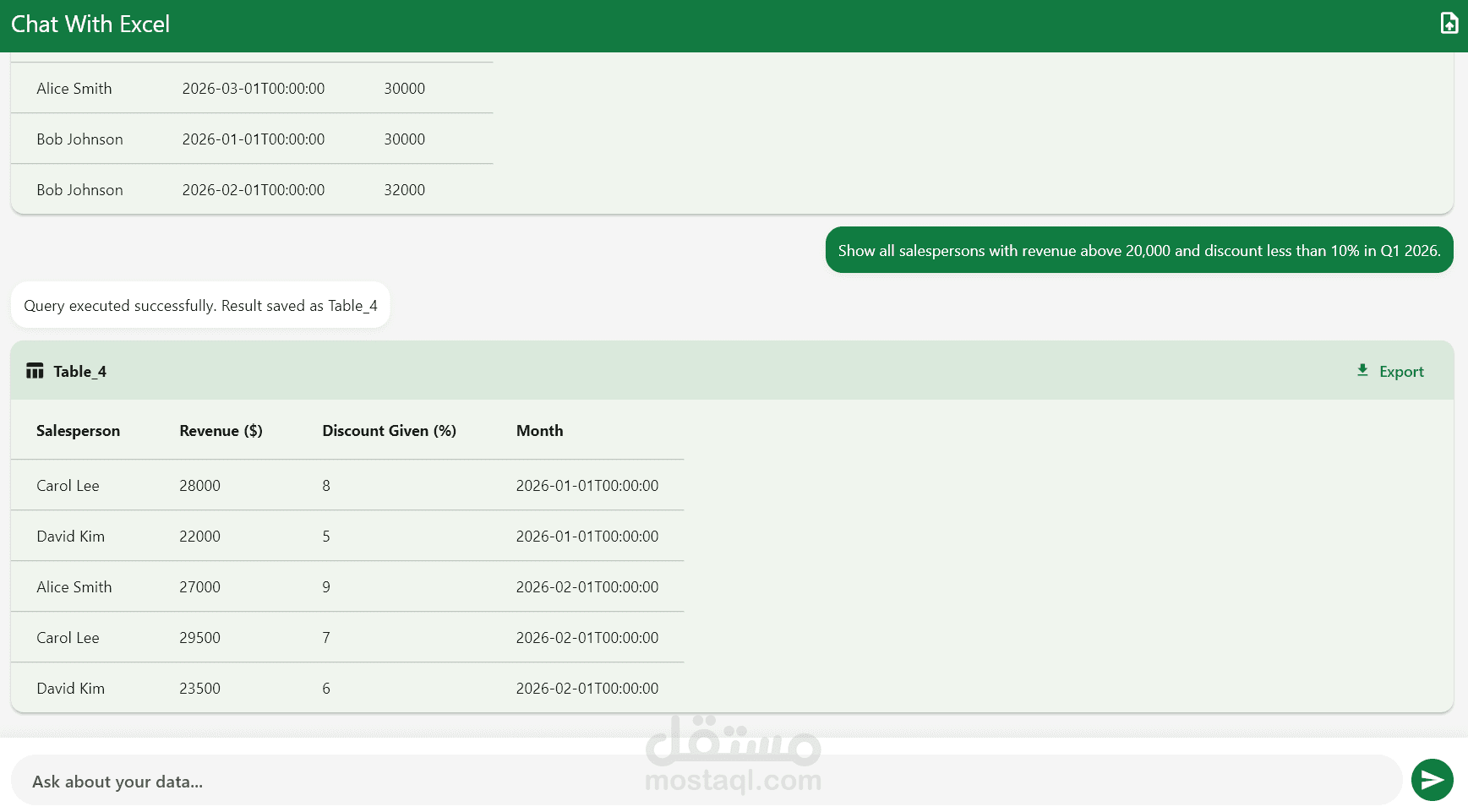Screen dimensions: 1468x812
Task: Click date 2026-03-01T00:00:00 in upper table
Action: point(254,89)
